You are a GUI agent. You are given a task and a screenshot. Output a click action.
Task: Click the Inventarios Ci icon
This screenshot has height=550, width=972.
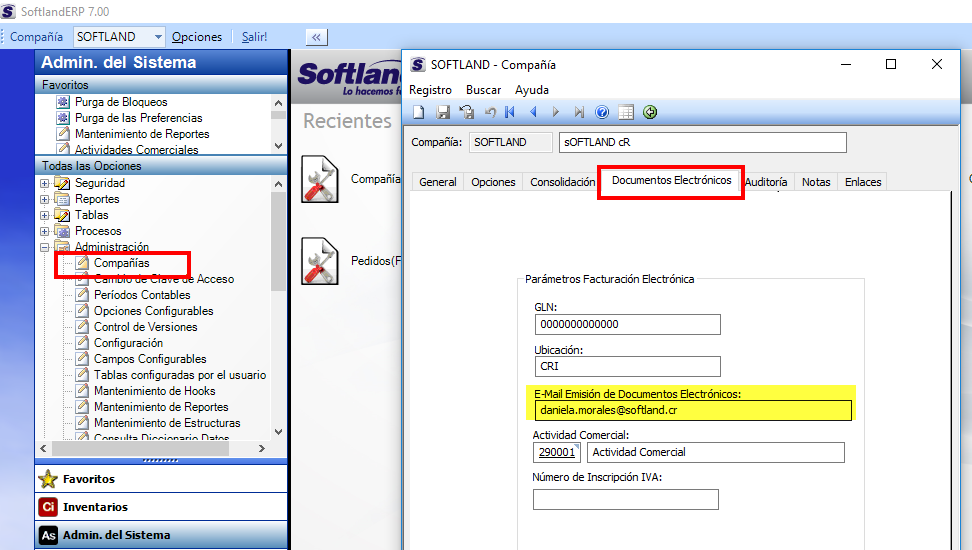(48, 507)
